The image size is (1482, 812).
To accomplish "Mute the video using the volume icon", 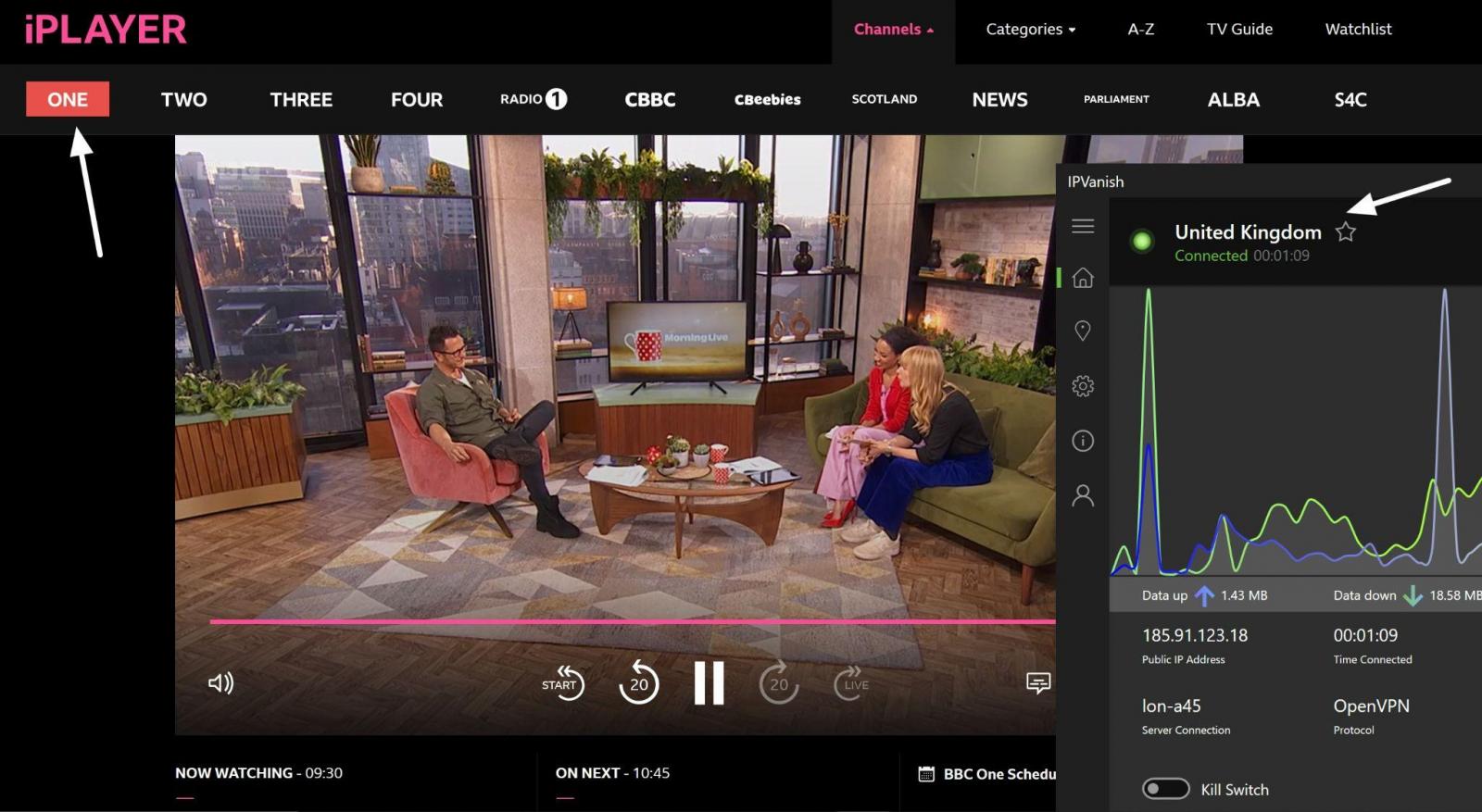I will 220,683.
